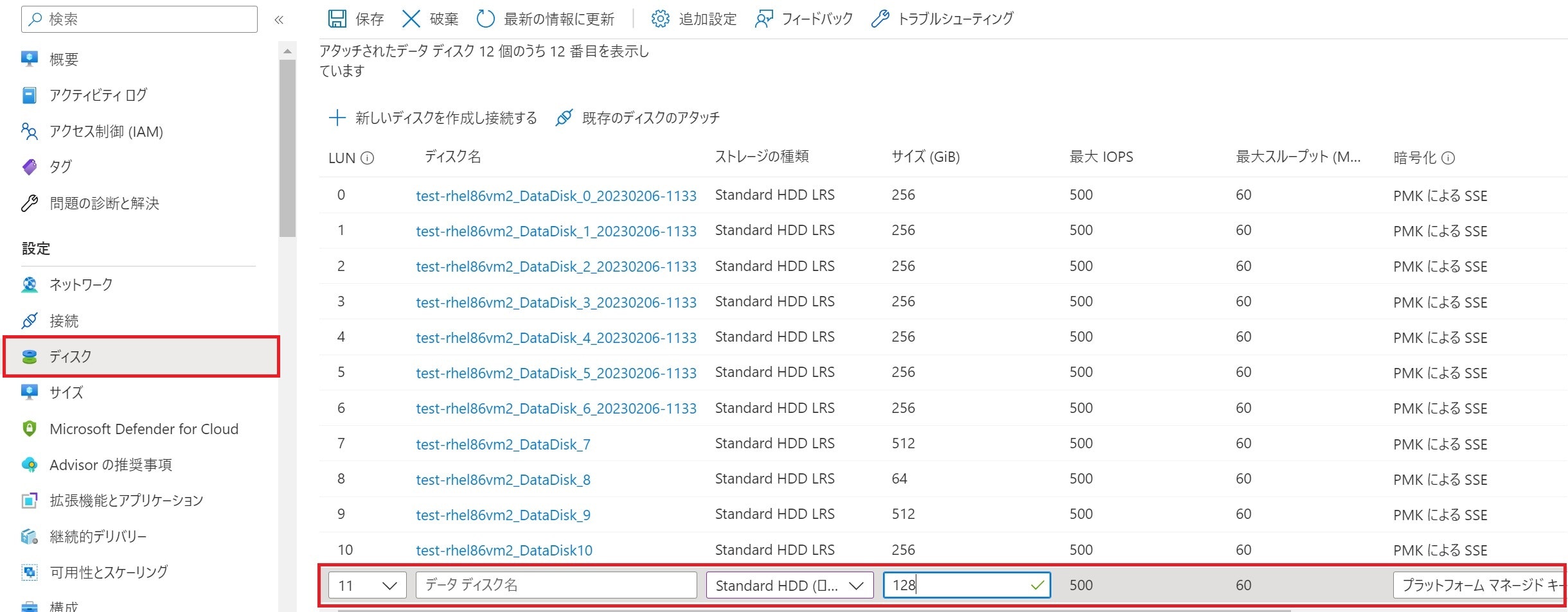Image resolution: width=1568 pixels, height=612 pixels.
Task: Click the 破棄 discard X icon
Action: [411, 19]
